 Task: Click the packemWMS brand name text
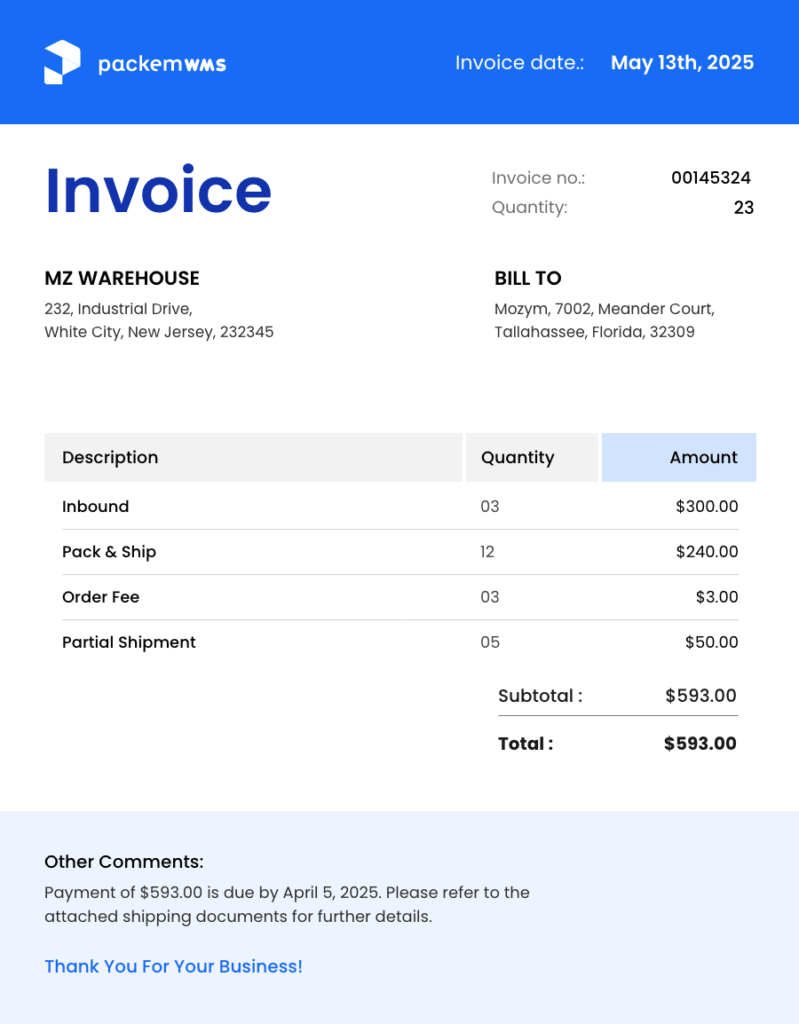pyautogui.click(x=162, y=64)
